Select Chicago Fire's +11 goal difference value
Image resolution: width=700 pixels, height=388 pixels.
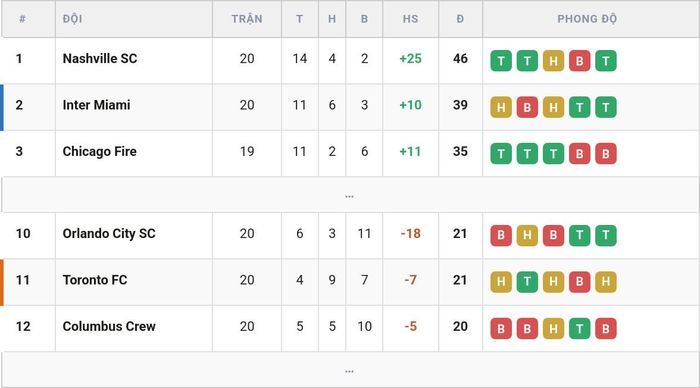point(410,151)
